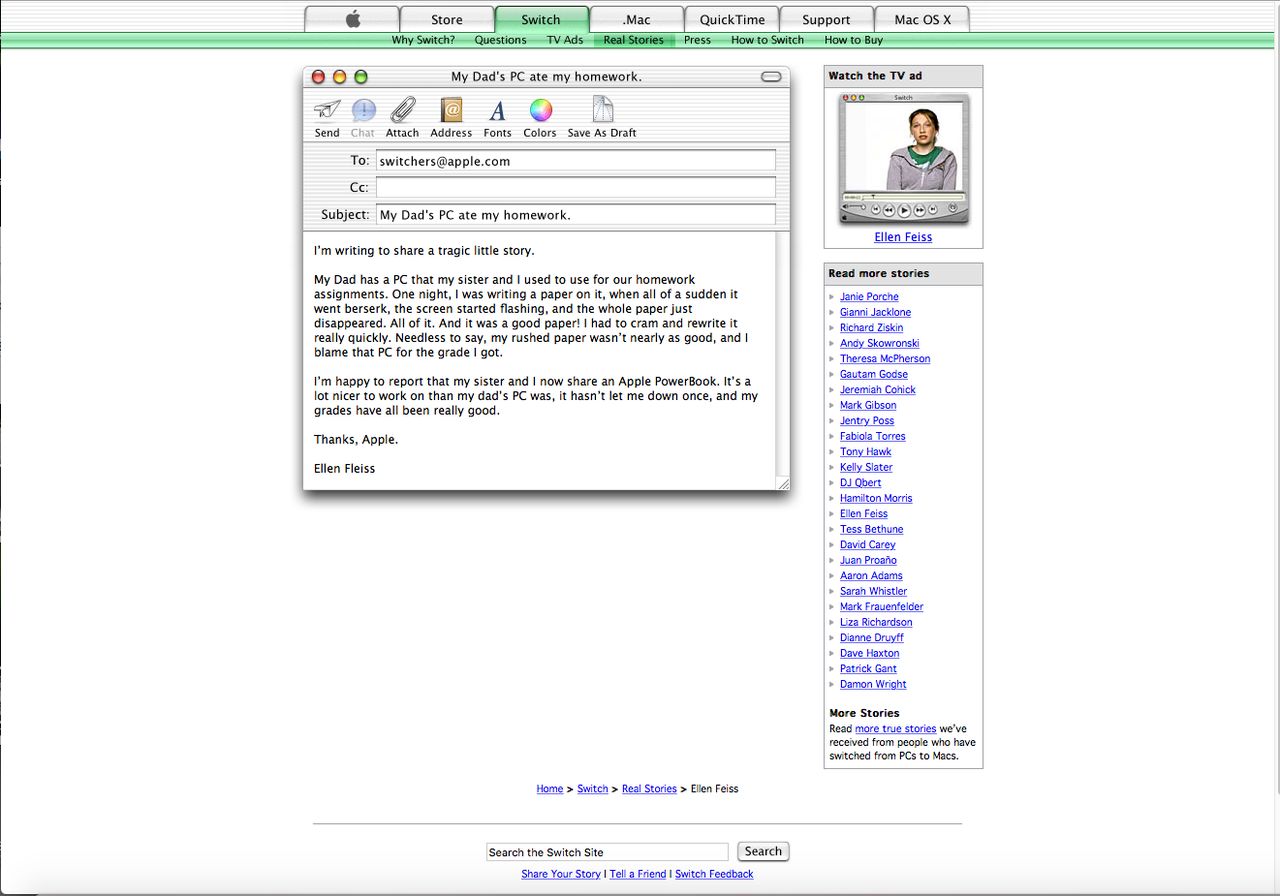Viewport: 1280px width, 896px height.
Task: Click Why Switch? in subnavigation
Action: 423,40
